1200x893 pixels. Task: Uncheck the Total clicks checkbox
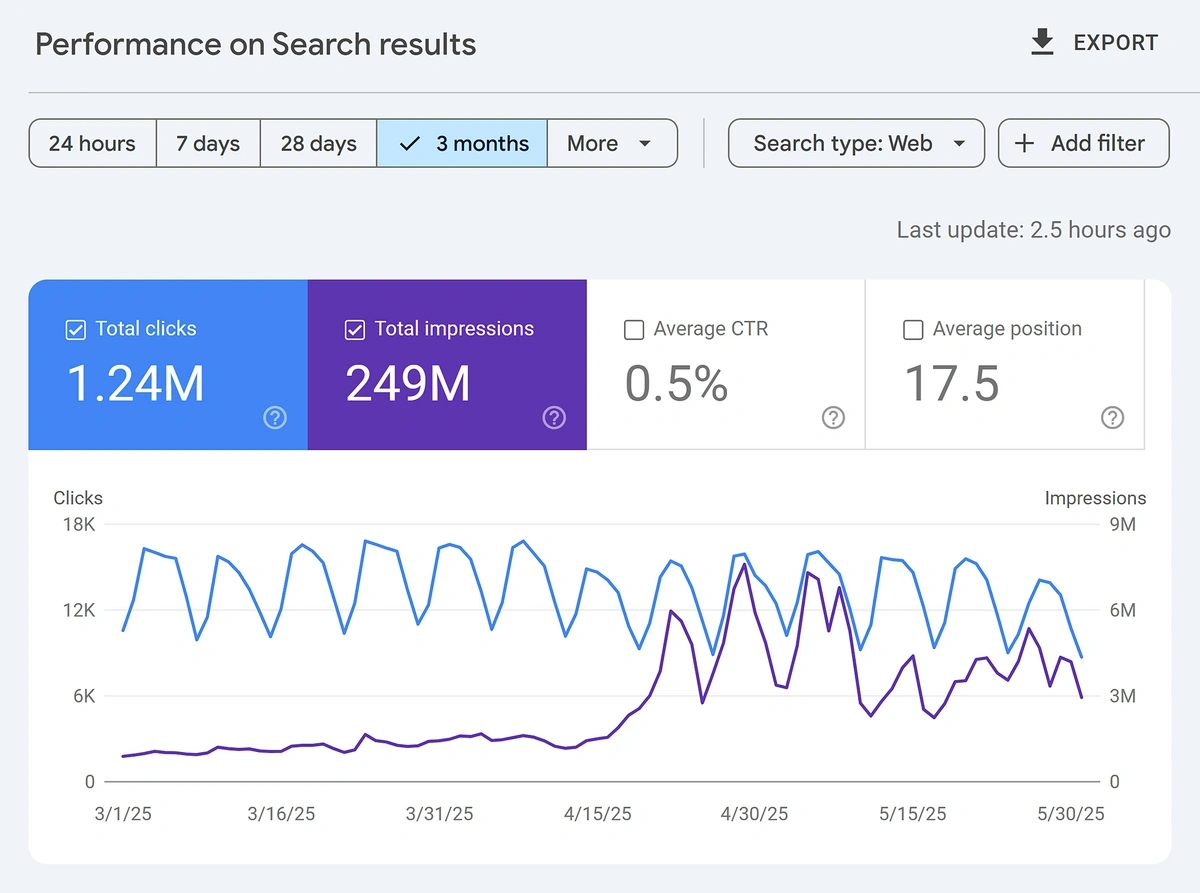pos(75,330)
